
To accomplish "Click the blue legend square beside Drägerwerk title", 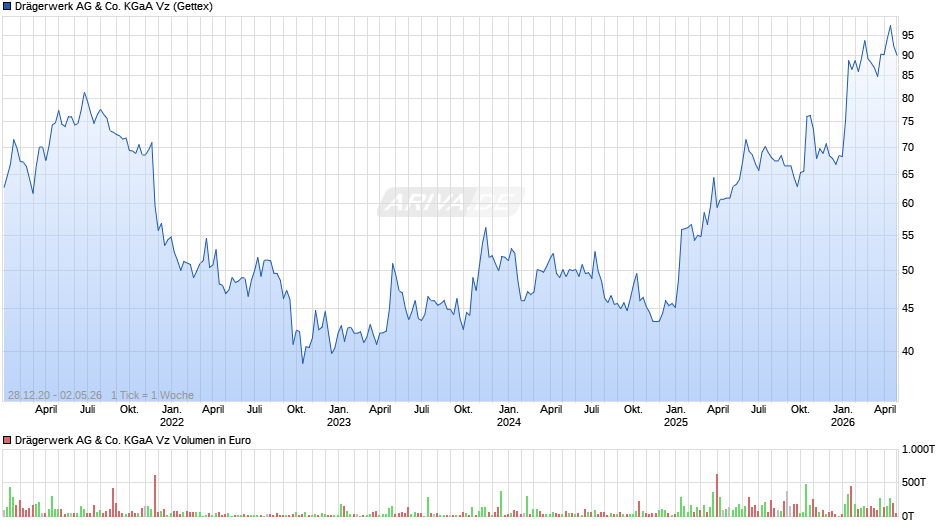I will pyautogui.click(x=7, y=7).
